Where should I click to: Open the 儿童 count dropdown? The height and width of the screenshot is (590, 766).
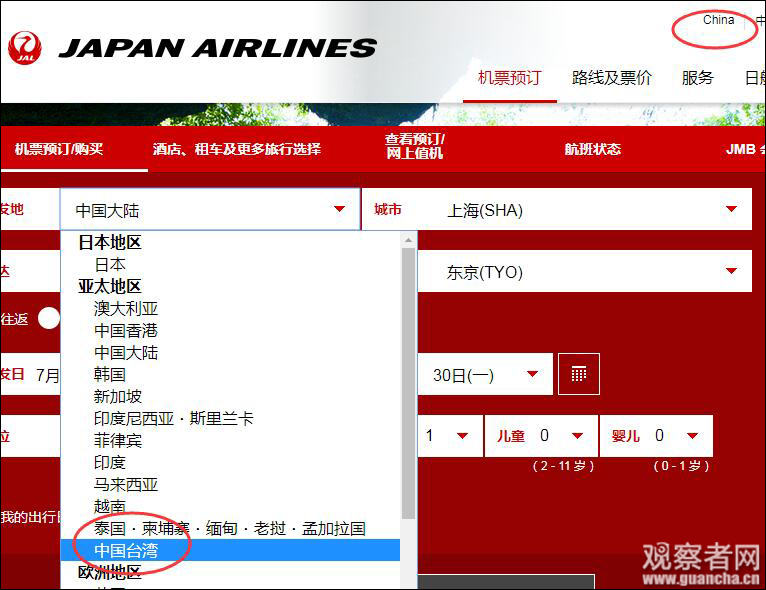click(541, 436)
